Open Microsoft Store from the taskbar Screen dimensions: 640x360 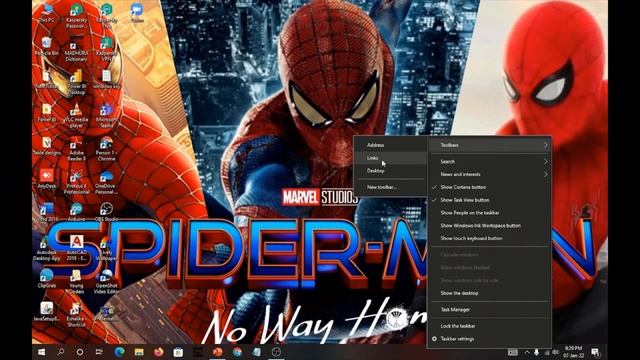[x=178, y=352]
